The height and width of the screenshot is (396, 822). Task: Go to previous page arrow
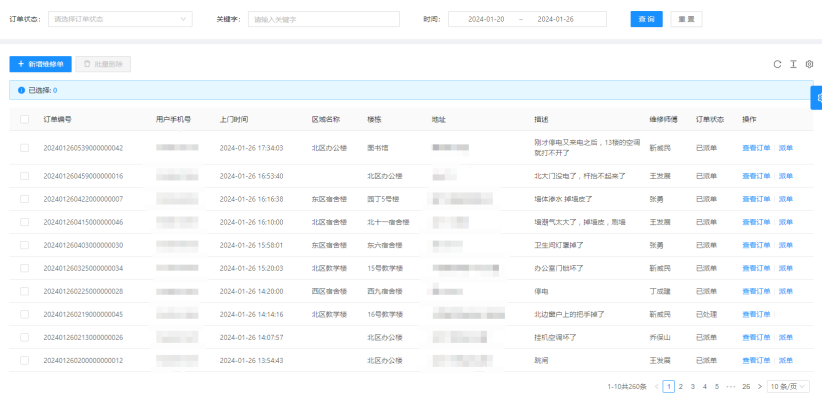(656, 387)
